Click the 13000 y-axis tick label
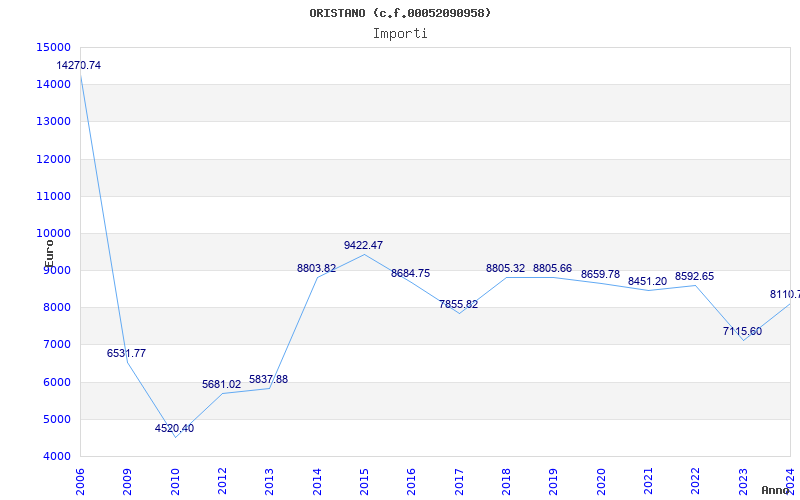This screenshot has height=500, width=800. click(54, 121)
